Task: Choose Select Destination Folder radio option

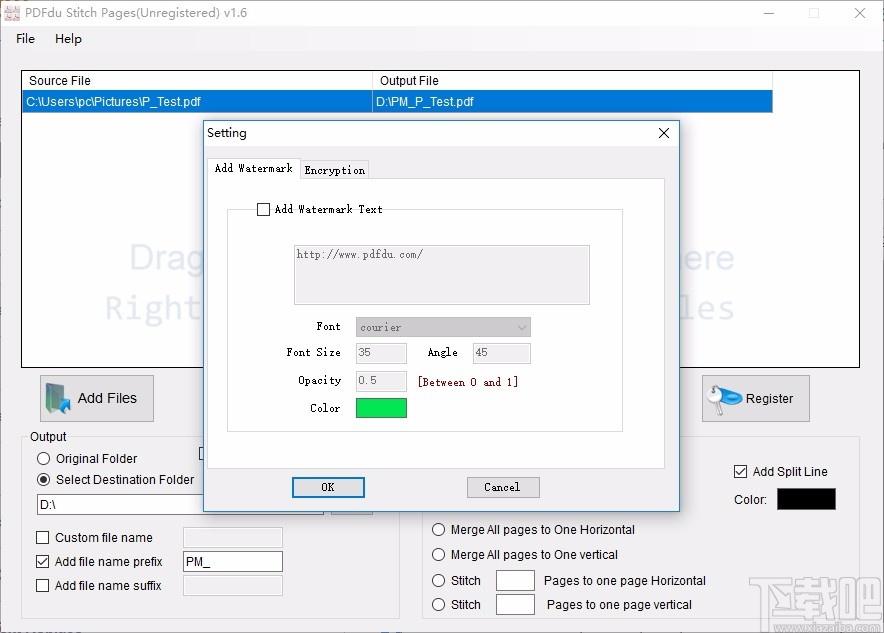Action: [x=43, y=480]
